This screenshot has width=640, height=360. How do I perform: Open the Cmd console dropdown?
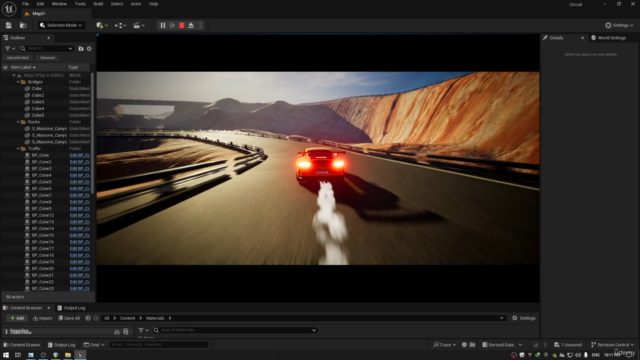[x=94, y=345]
